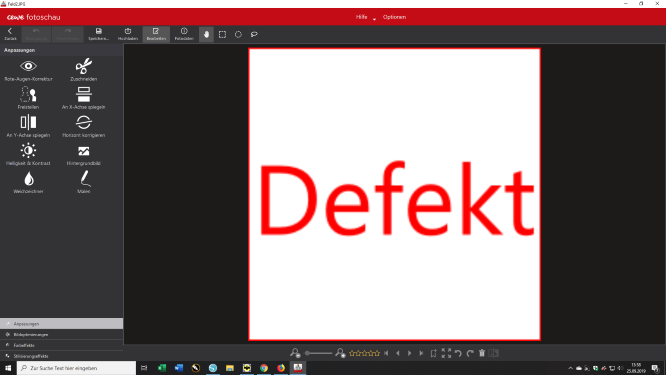Image resolution: width=666 pixels, height=375 pixels.
Task: Open Helligkeit & Kontrast adjustment
Action: 28,154
